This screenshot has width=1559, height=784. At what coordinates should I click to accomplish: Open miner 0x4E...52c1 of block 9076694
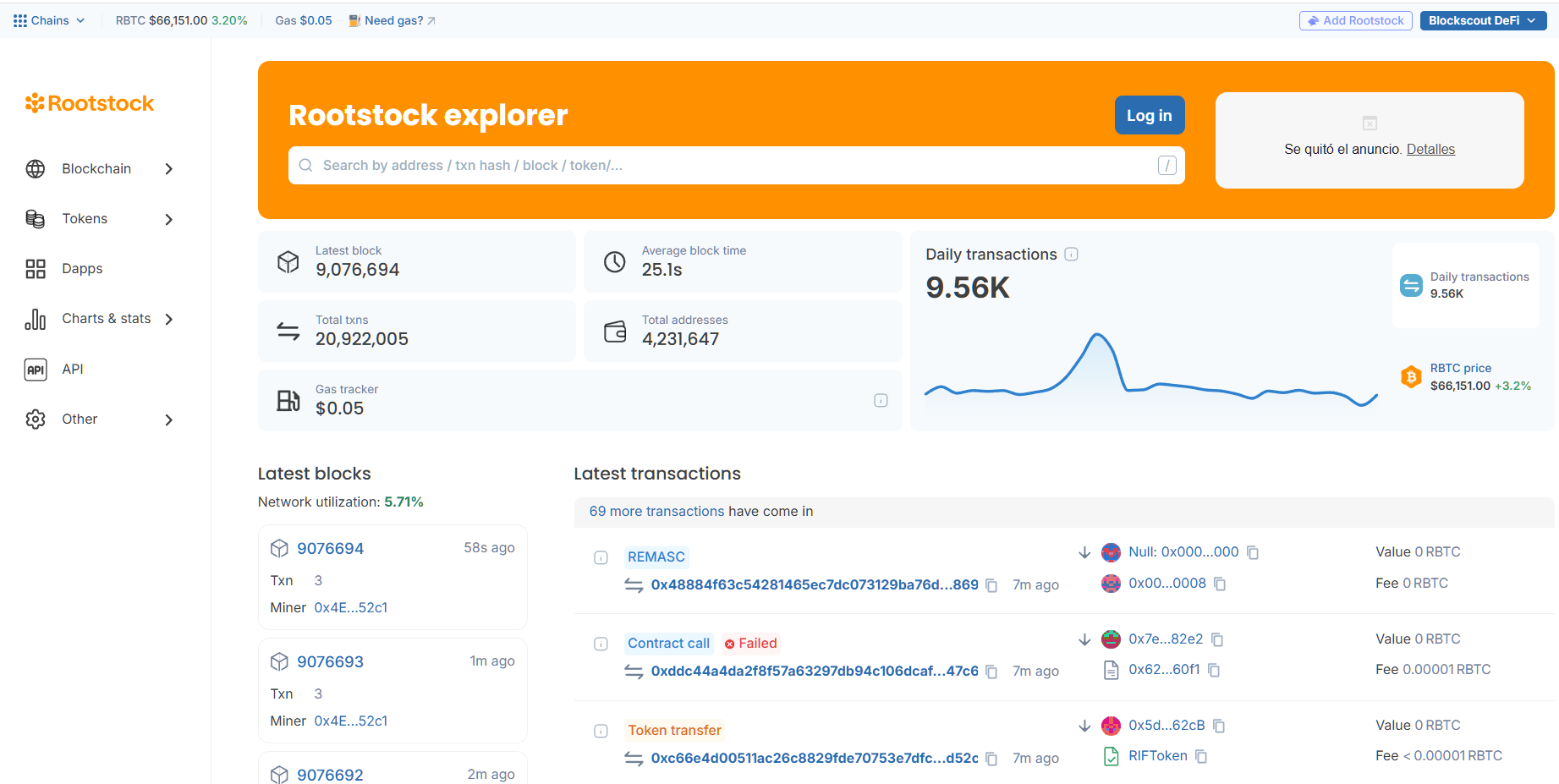tap(351, 608)
